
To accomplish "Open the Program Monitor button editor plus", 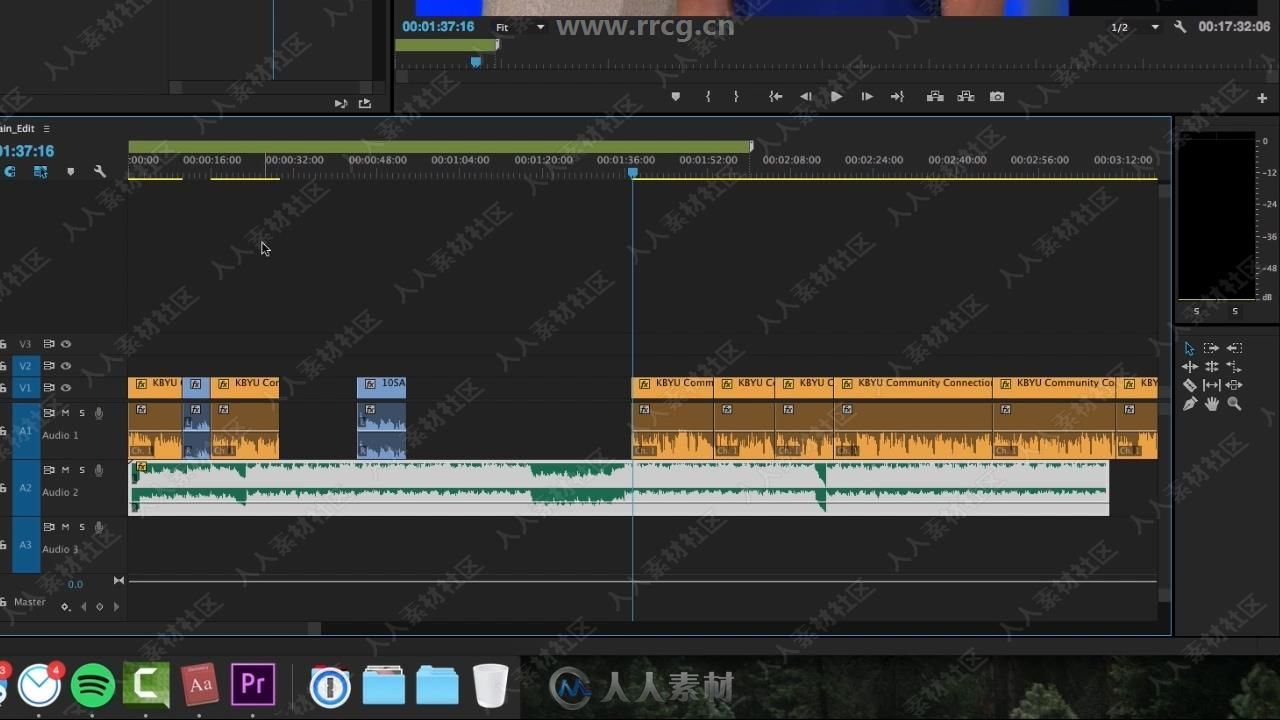I will pos(1262,98).
